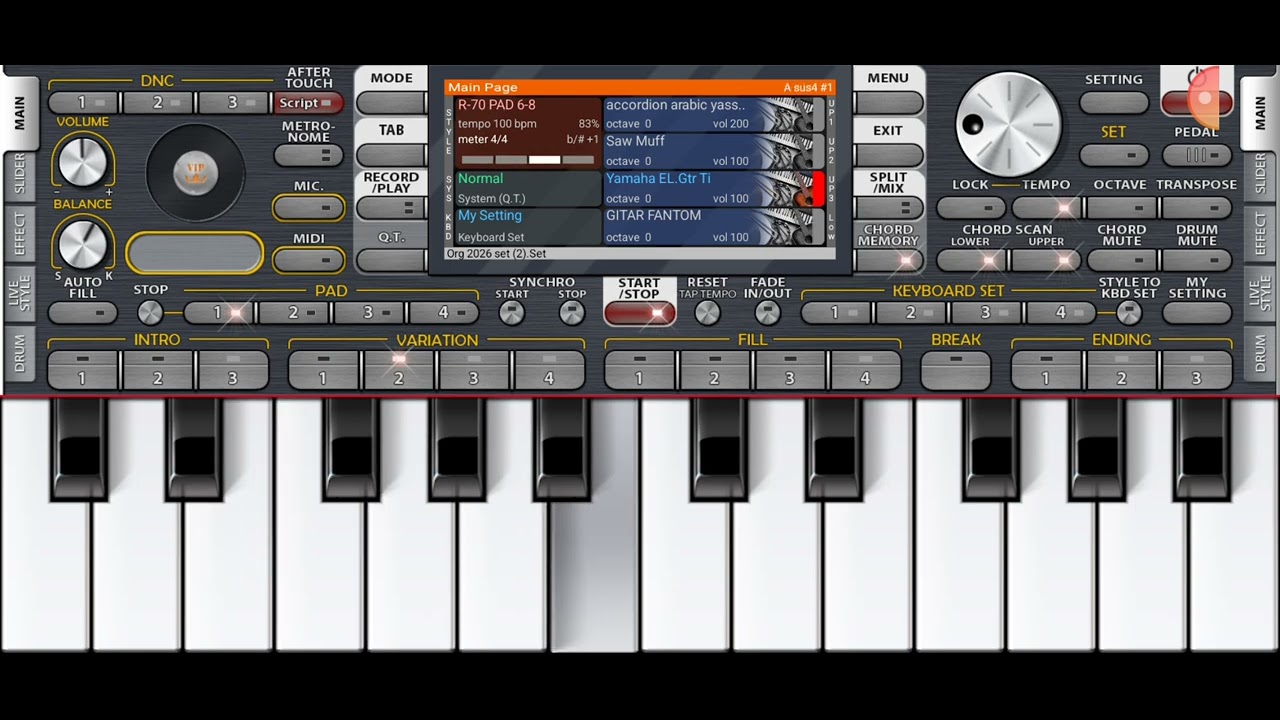This screenshot has width=1280, height=720.
Task: Turn the Volume knob
Action: (82, 162)
